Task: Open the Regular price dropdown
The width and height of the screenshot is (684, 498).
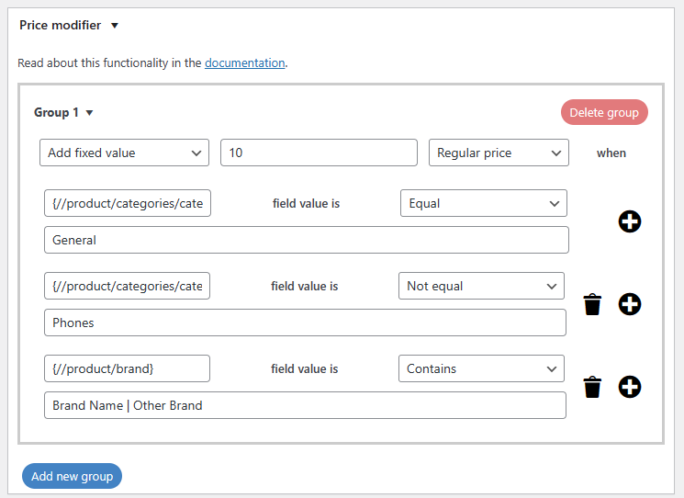Action: (498, 153)
